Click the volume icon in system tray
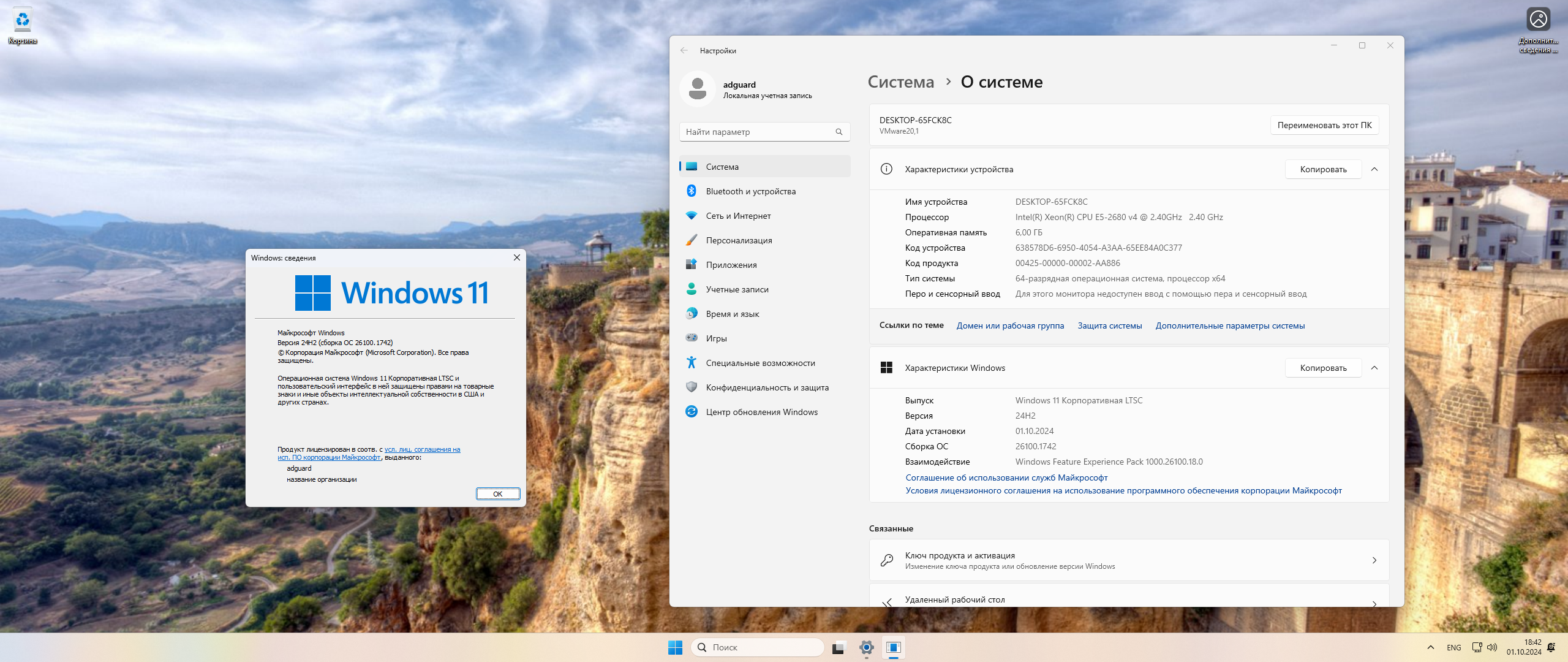Viewport: 1568px width, 662px height. 1492,647
